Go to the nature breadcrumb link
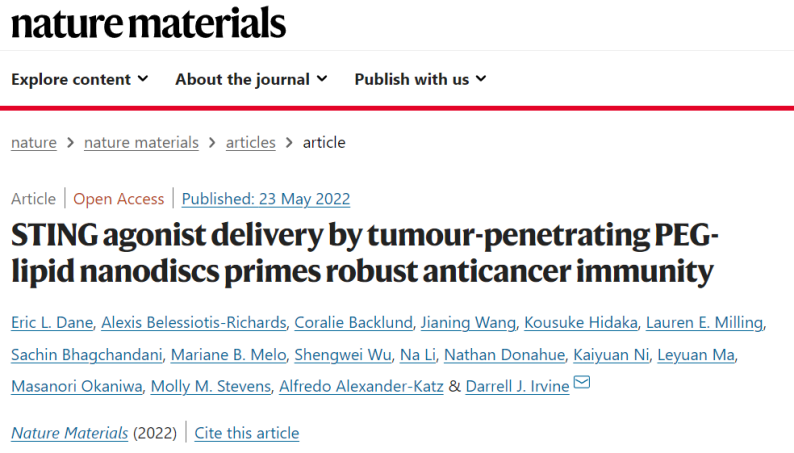This screenshot has width=794, height=453. coord(34,143)
